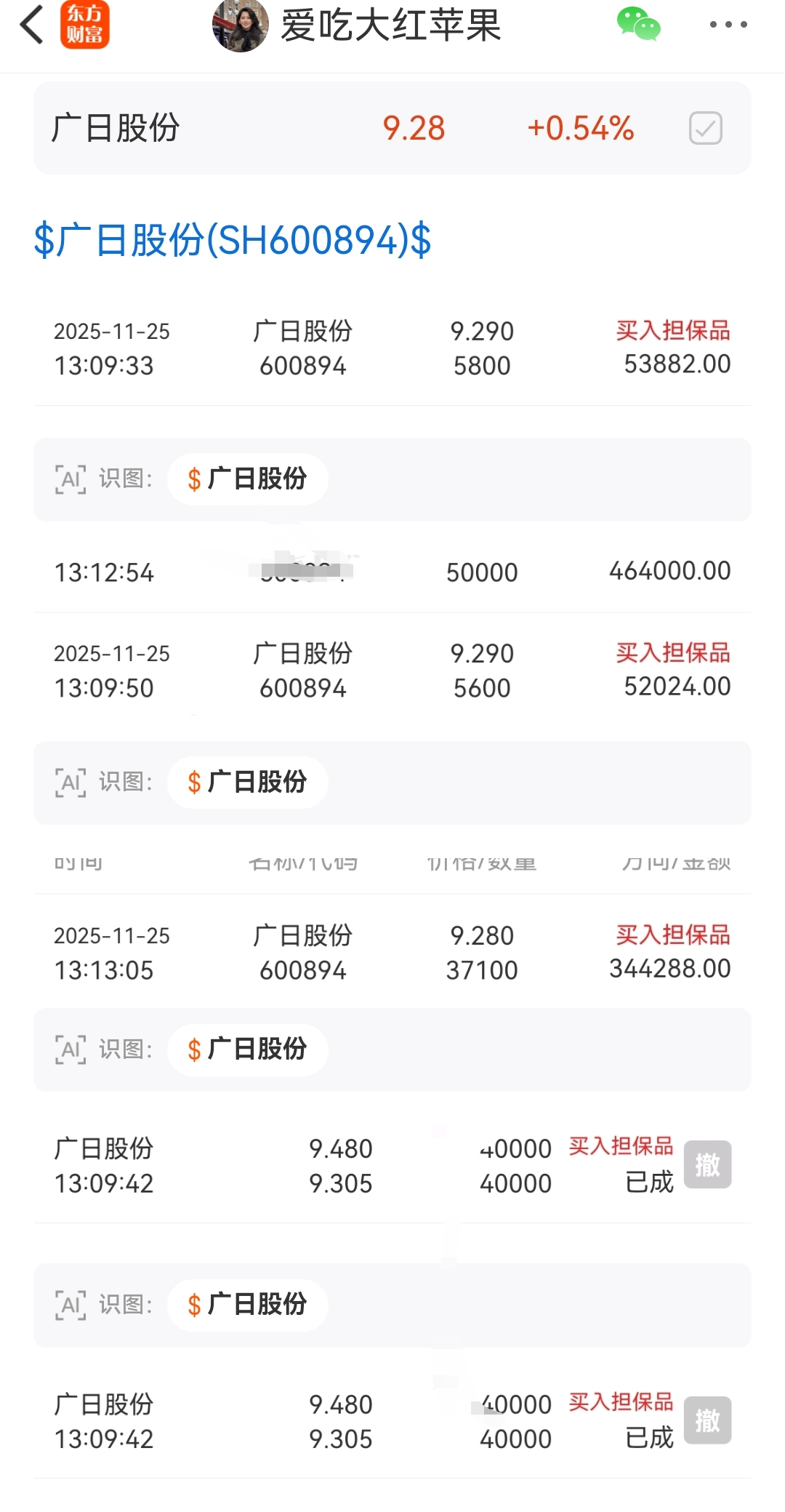
Task: Select the third 识图 广日股份 tag
Action: (248, 1049)
